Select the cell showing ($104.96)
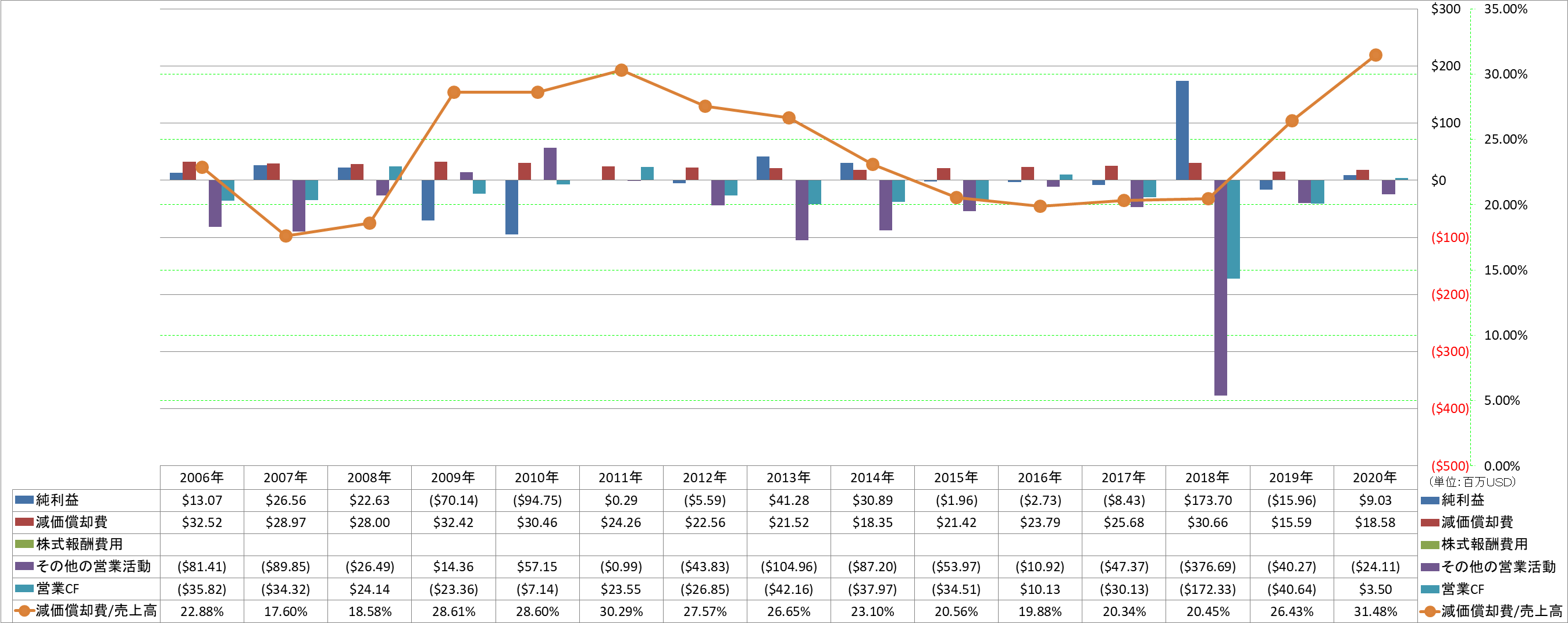Screen dimensions: 1568x623 click(788, 567)
